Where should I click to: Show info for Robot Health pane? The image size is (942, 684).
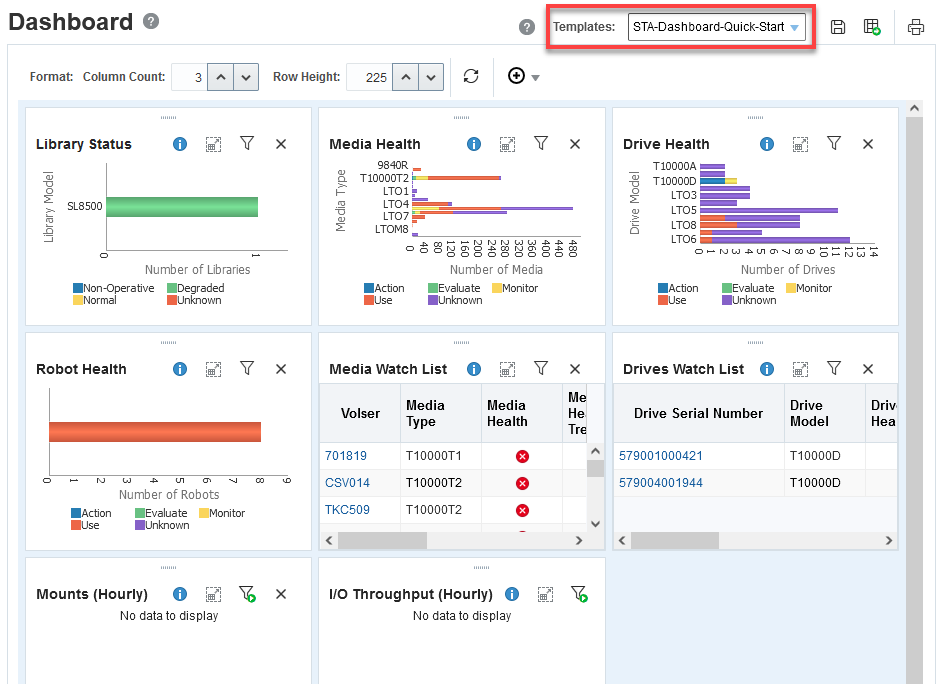[180, 369]
